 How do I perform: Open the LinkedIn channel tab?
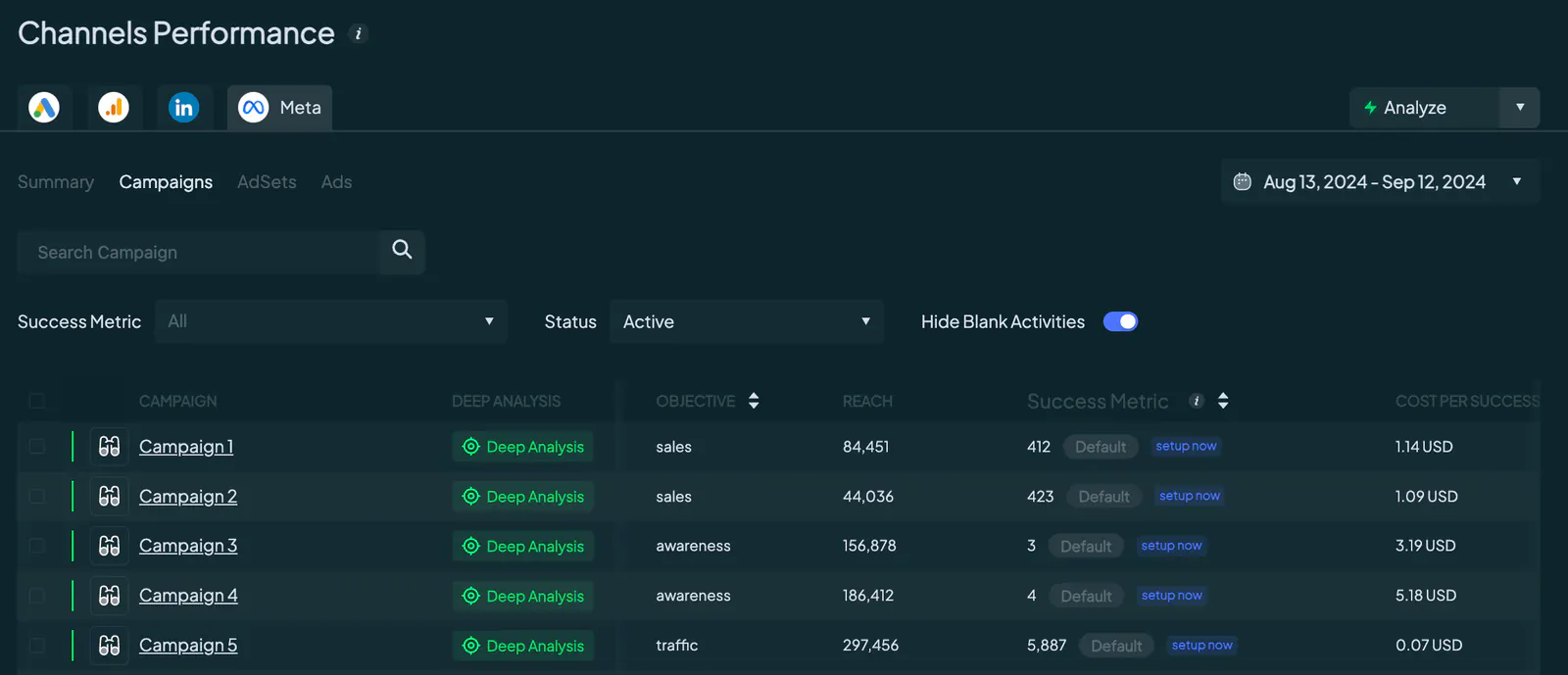click(183, 107)
